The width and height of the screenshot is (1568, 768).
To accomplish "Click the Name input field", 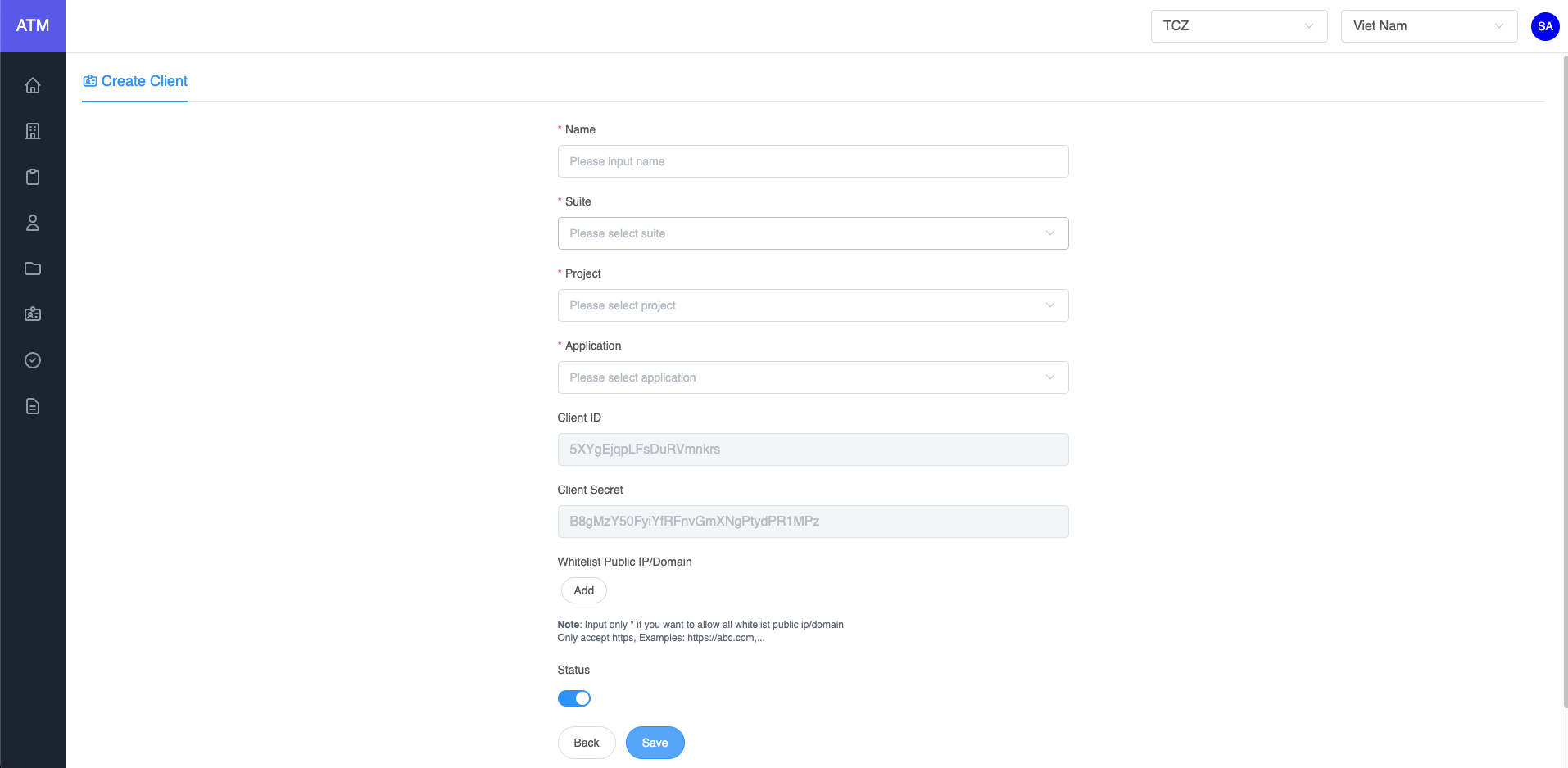I will coord(813,161).
